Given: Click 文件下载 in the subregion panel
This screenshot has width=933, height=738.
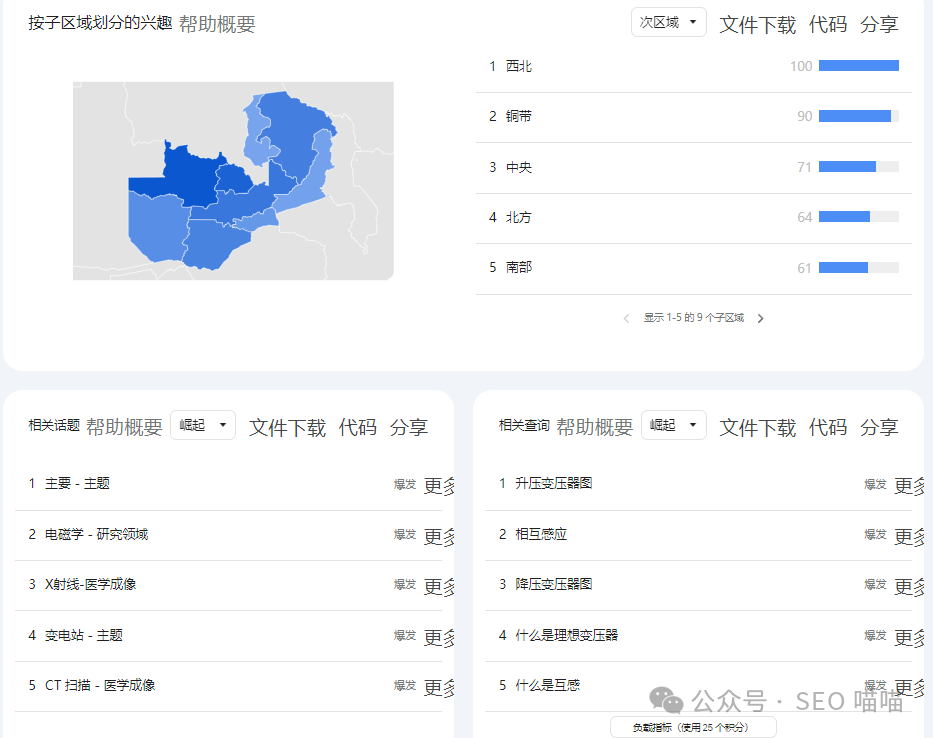Looking at the screenshot, I should point(757,25).
